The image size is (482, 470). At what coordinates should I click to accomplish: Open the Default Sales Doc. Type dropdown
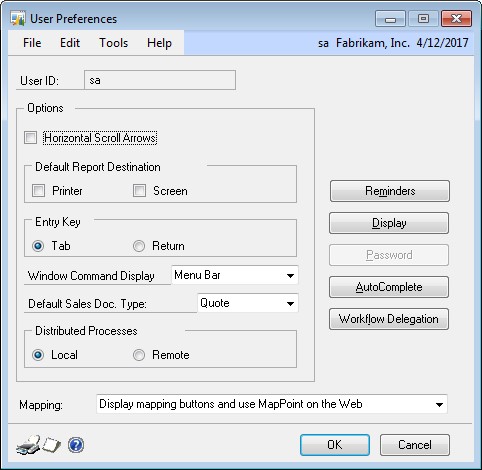click(x=248, y=303)
